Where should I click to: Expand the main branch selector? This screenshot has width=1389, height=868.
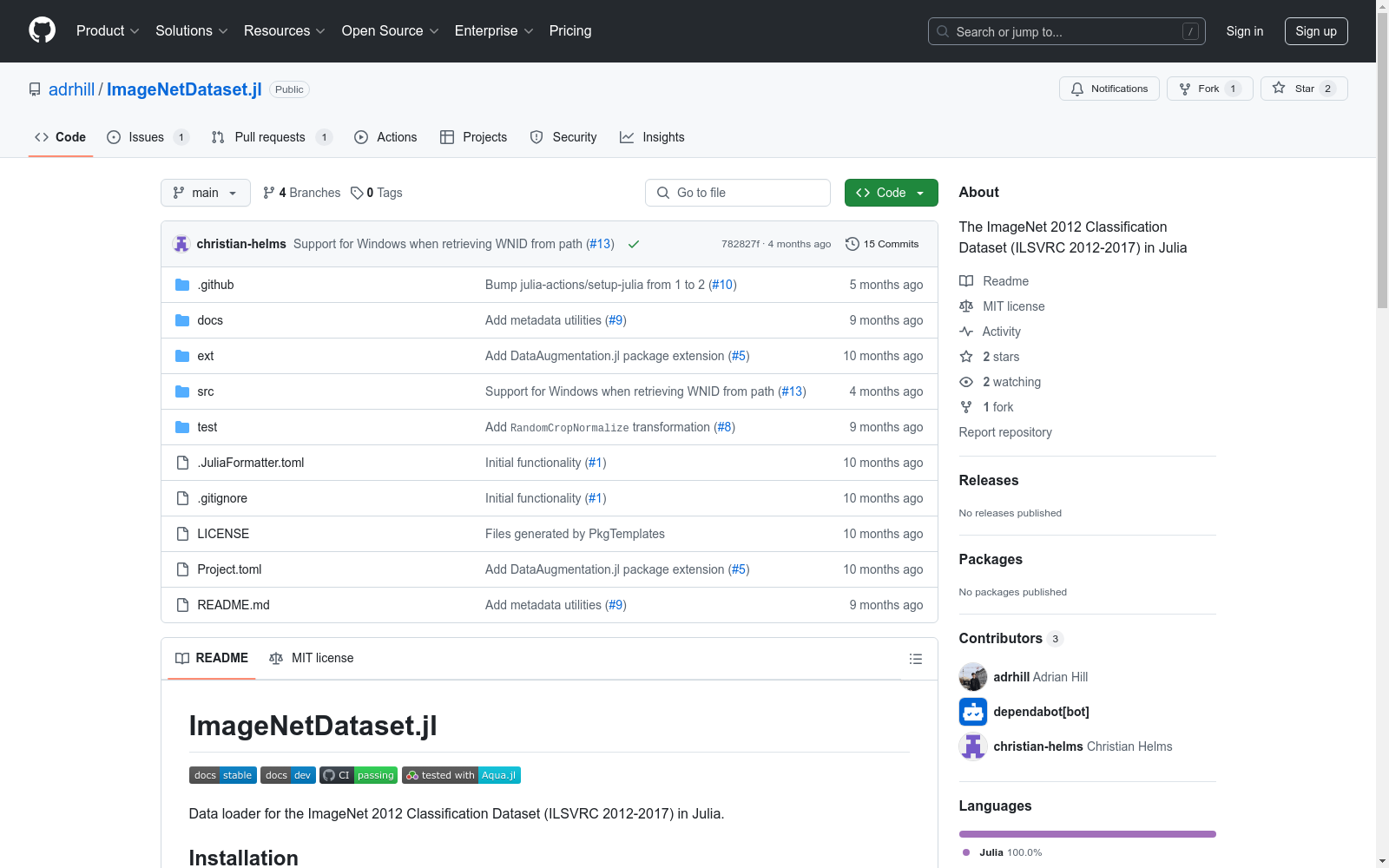[205, 193]
